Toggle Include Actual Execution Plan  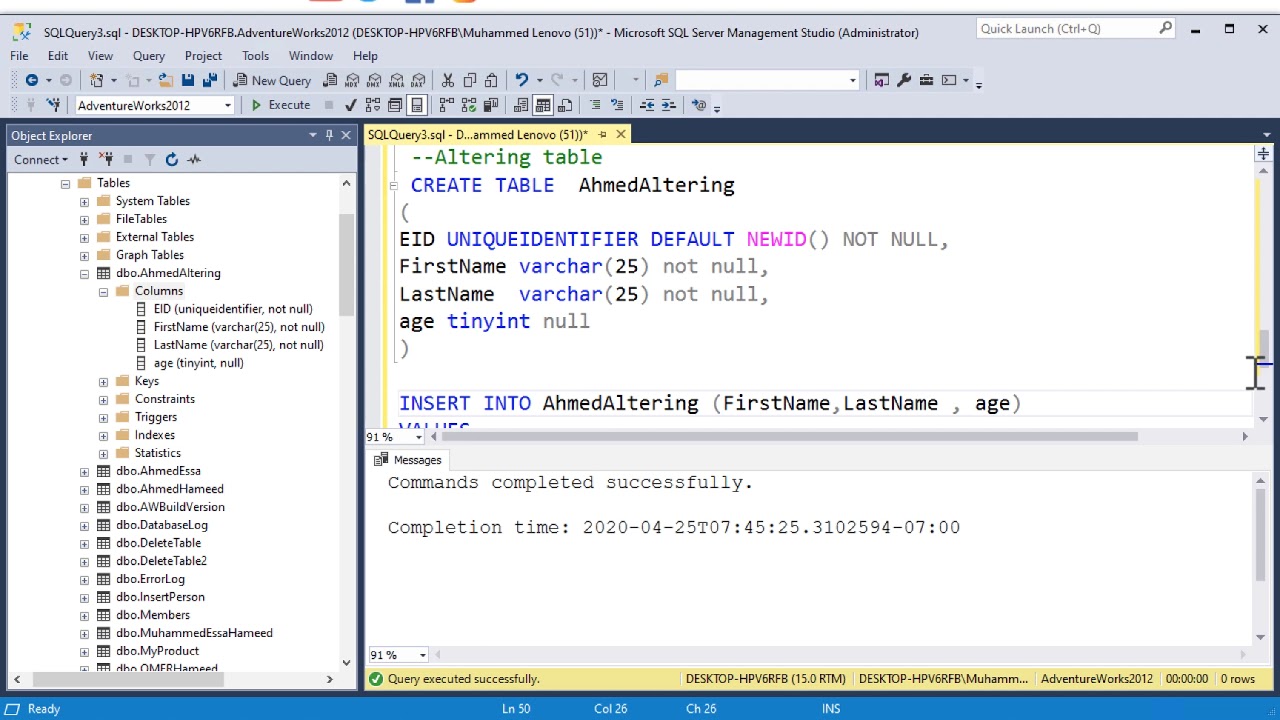click(x=447, y=105)
